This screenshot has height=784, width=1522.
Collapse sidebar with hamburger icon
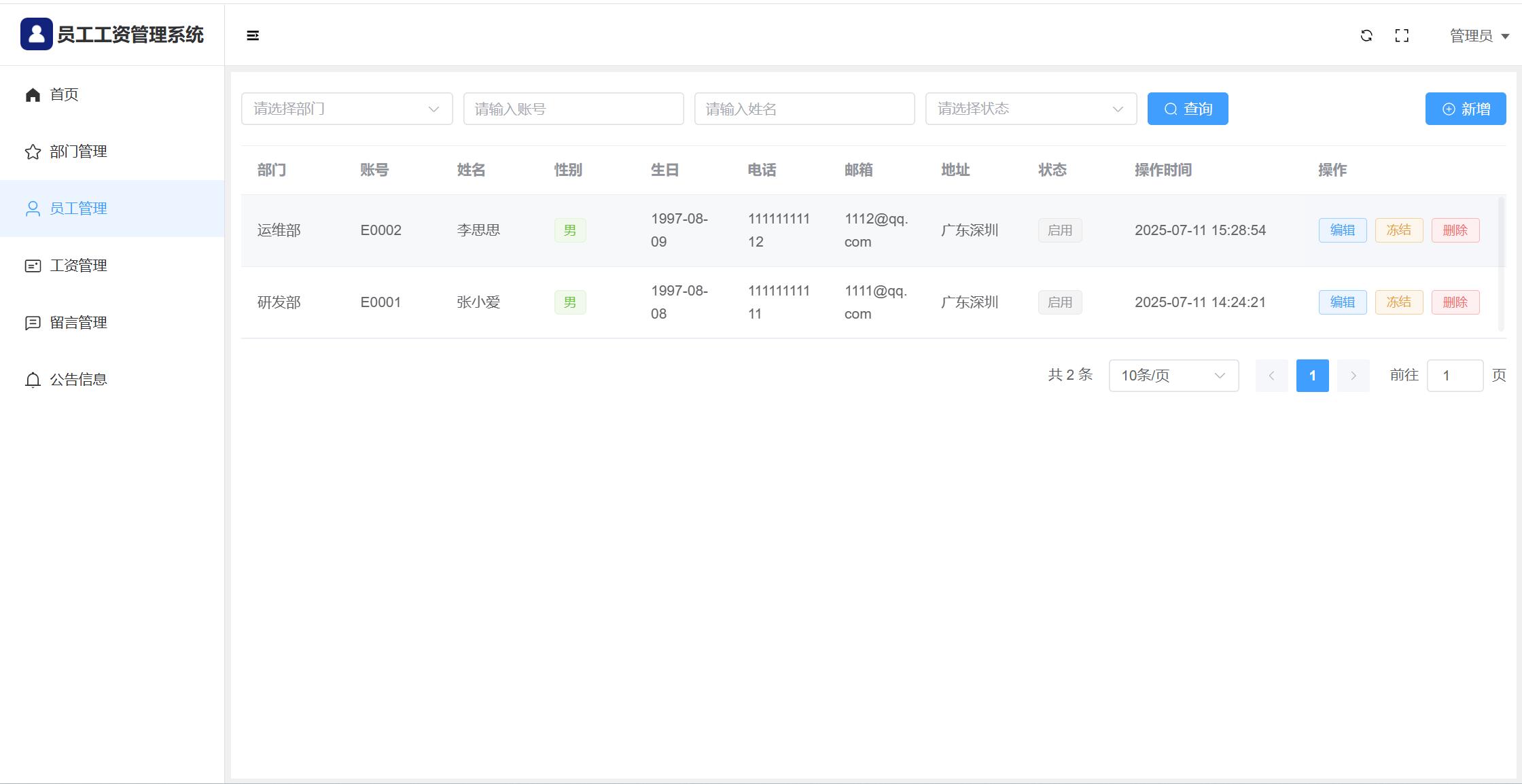click(253, 35)
